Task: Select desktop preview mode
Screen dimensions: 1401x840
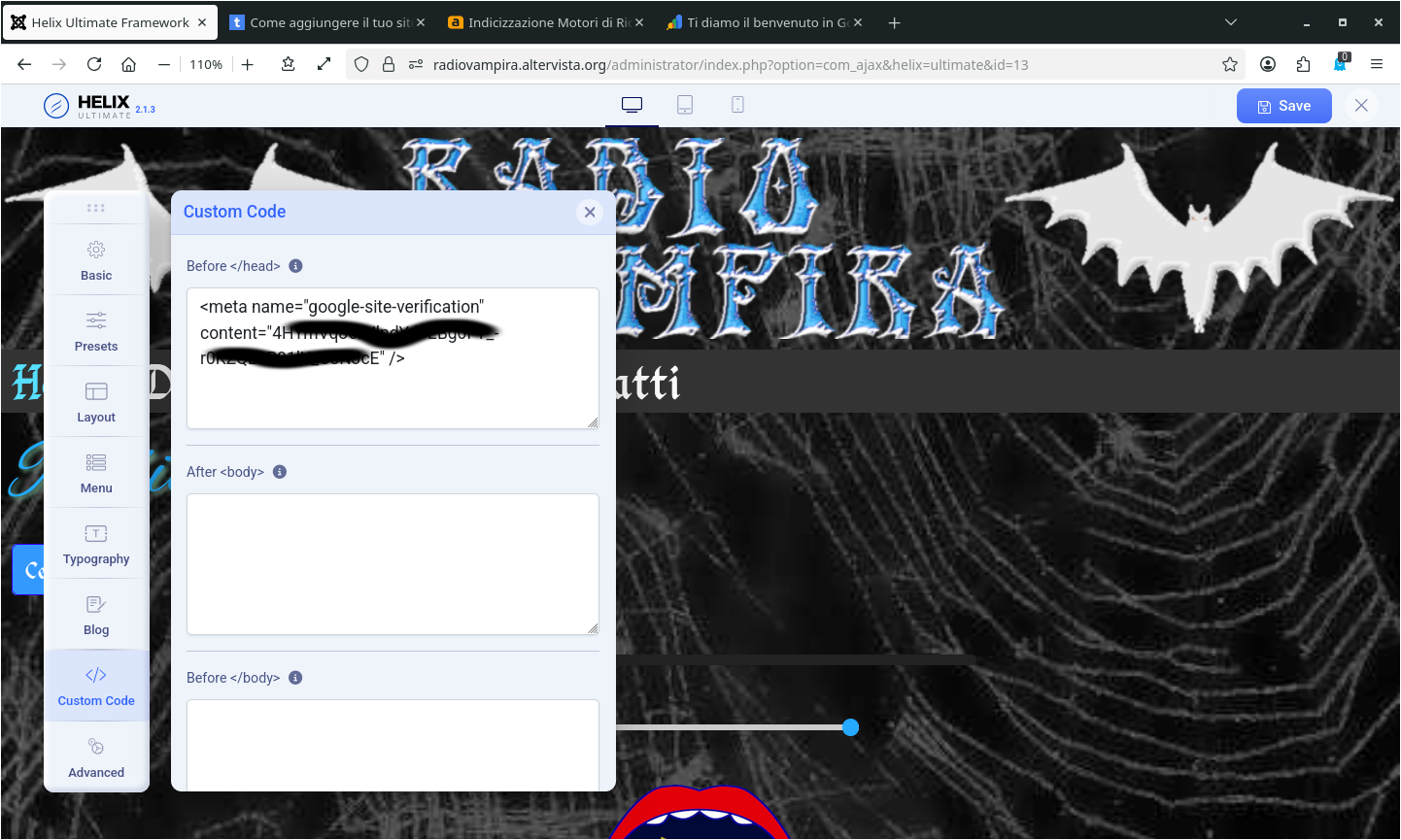Action: 632,105
